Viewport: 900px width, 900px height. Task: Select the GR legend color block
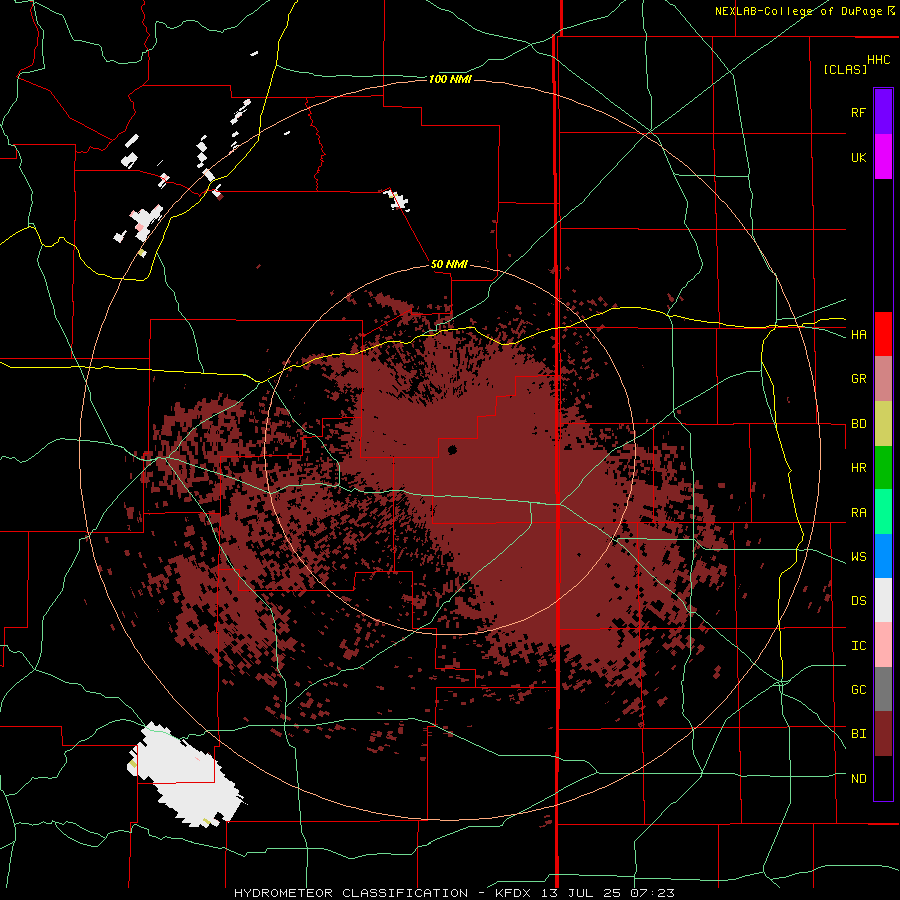(883, 379)
